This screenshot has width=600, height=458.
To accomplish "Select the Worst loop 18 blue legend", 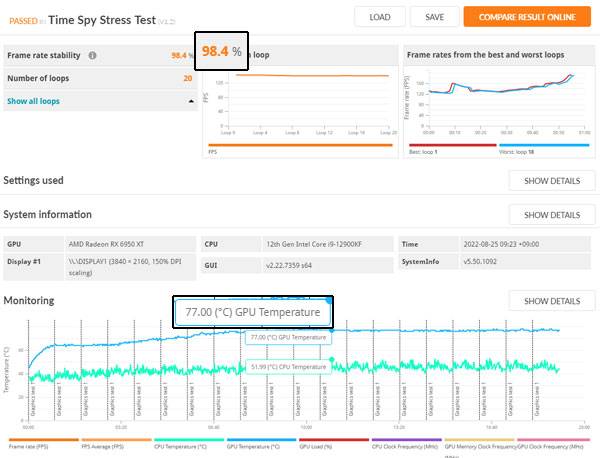I will pos(544,145).
